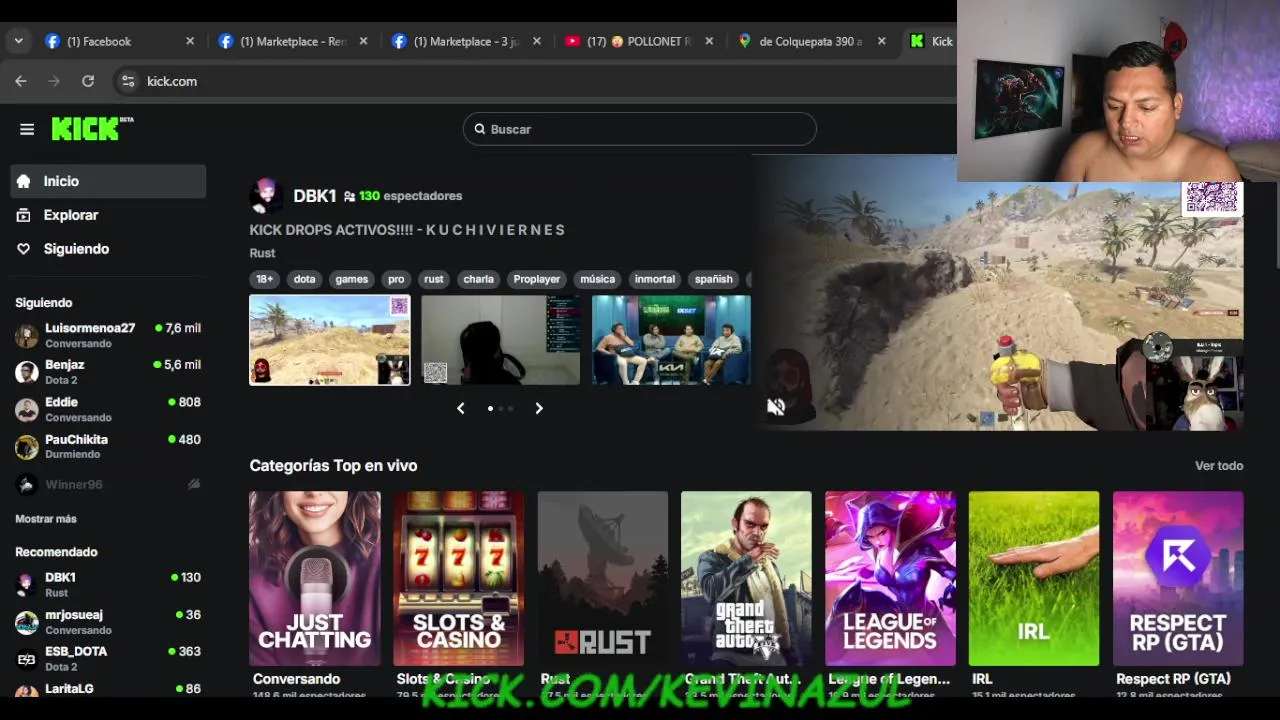Open ESB_DOTA avatar in Recomendado list
Screen dimensions: 1280x720
point(27,659)
